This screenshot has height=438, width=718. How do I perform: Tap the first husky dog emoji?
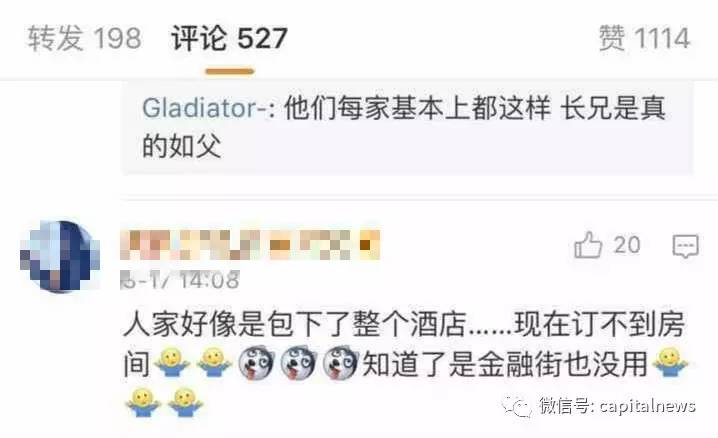256,362
